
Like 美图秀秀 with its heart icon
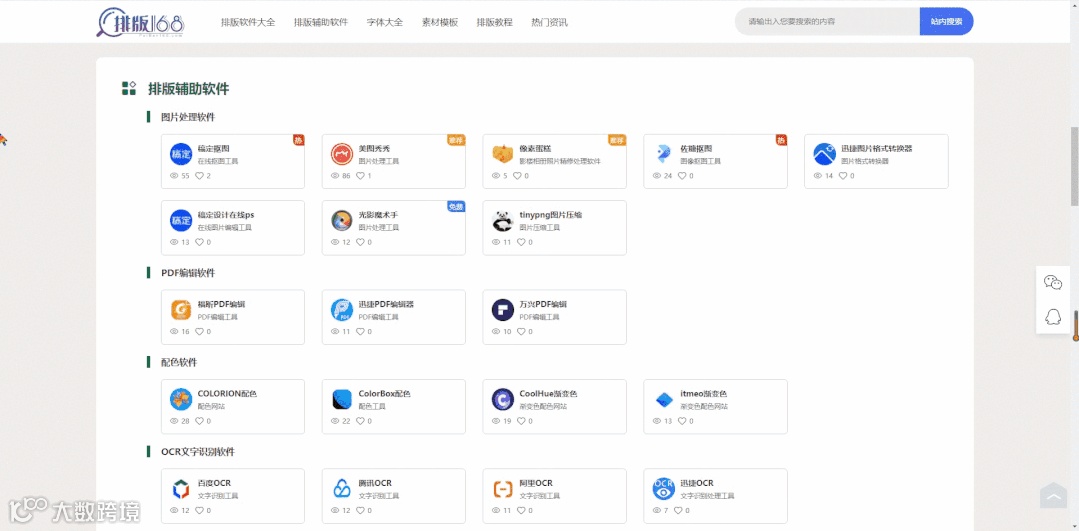coord(361,176)
